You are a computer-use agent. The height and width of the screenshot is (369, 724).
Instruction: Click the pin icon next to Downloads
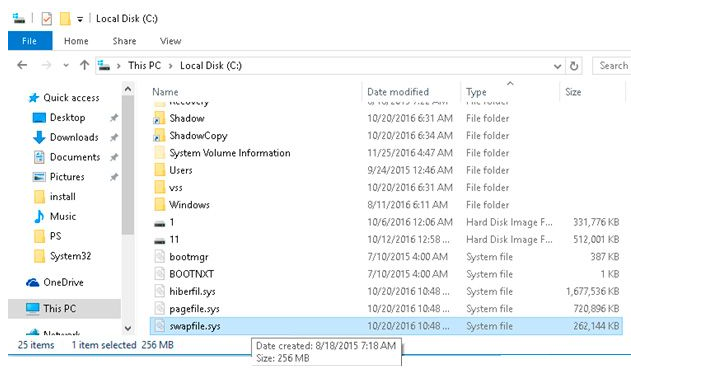[114, 138]
